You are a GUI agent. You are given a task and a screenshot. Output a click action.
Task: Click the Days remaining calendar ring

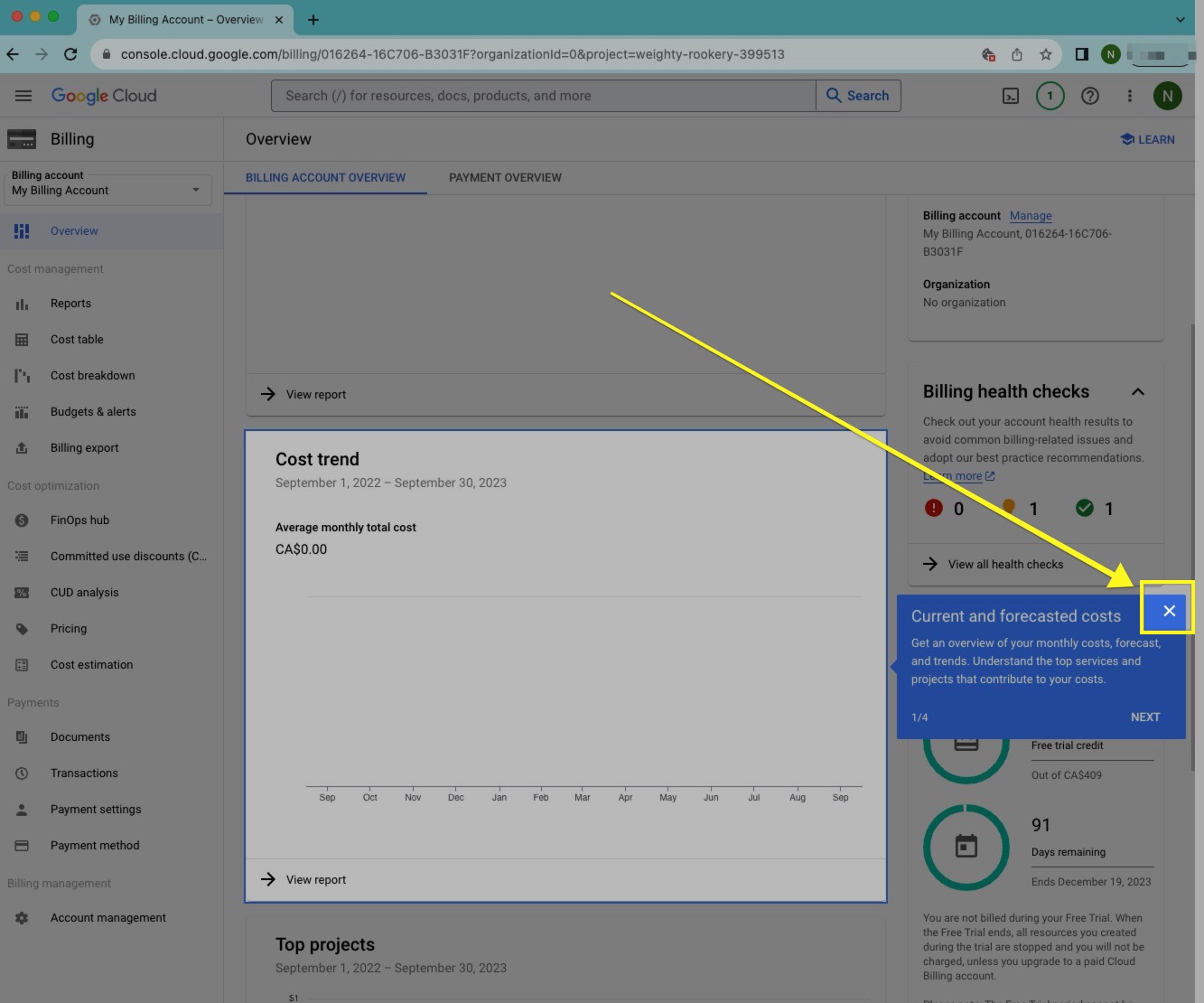coord(966,848)
